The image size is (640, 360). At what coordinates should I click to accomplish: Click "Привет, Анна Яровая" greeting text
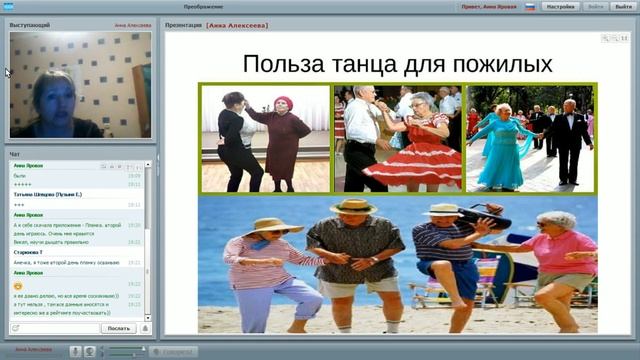point(489,7)
